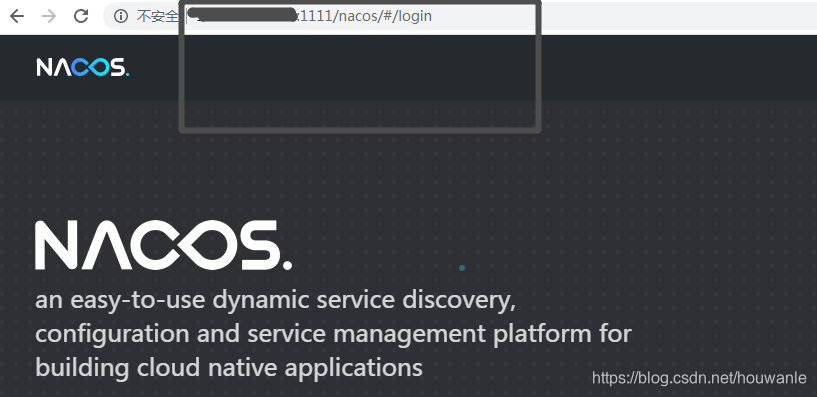Click the "不安全" not secure label

point(157,16)
